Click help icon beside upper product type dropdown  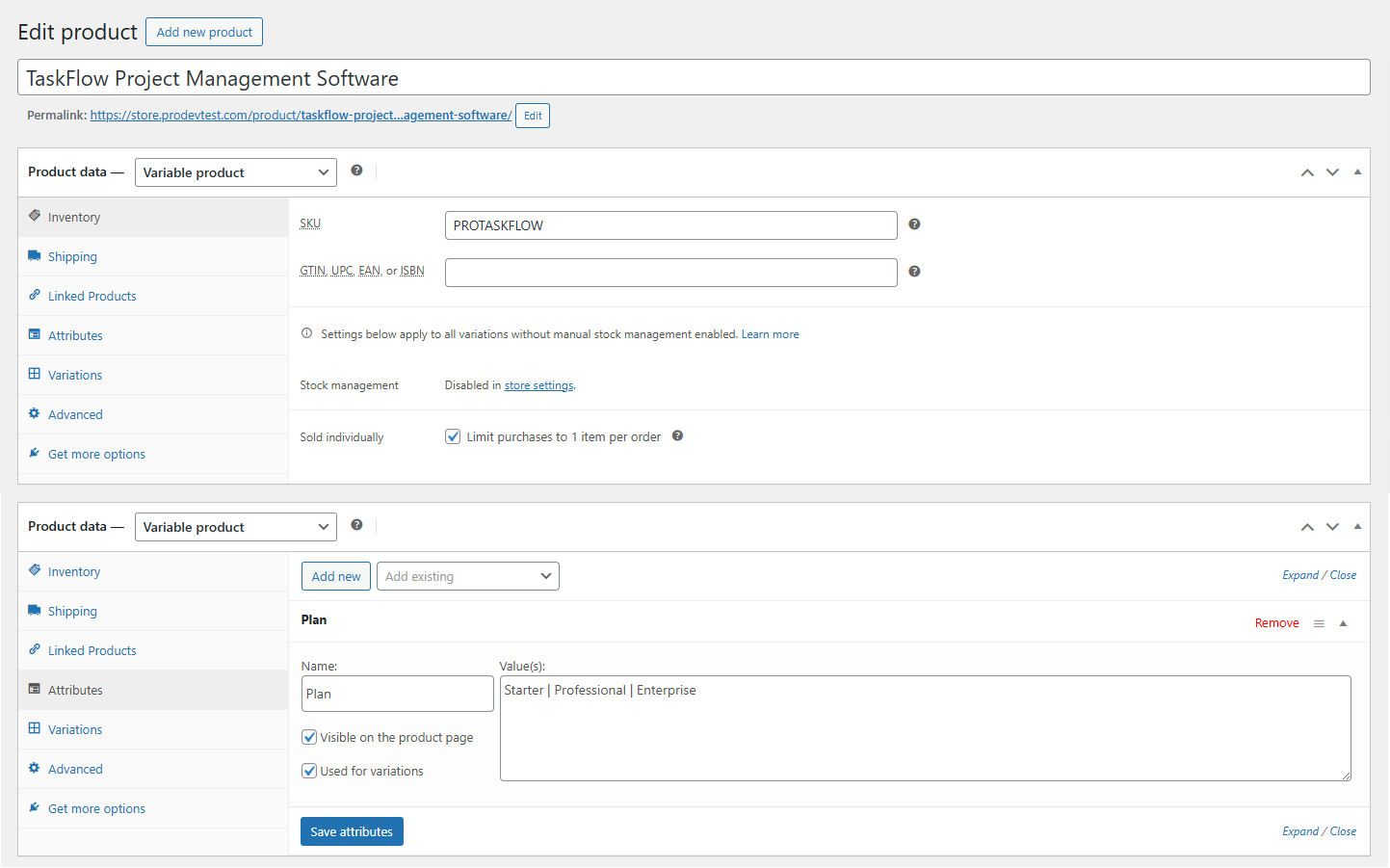pos(357,171)
